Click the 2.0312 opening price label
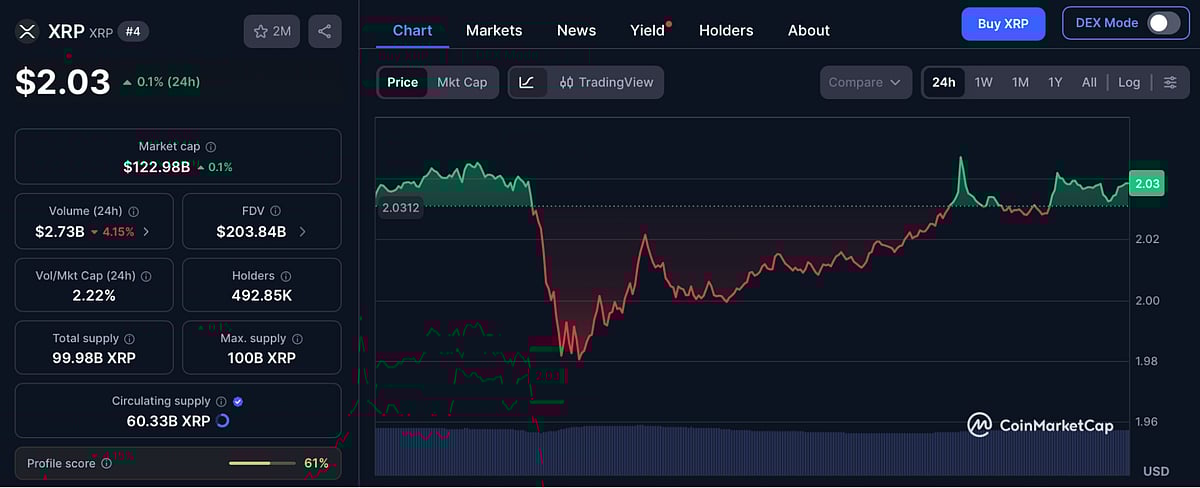This screenshot has height=488, width=1200. click(400, 208)
